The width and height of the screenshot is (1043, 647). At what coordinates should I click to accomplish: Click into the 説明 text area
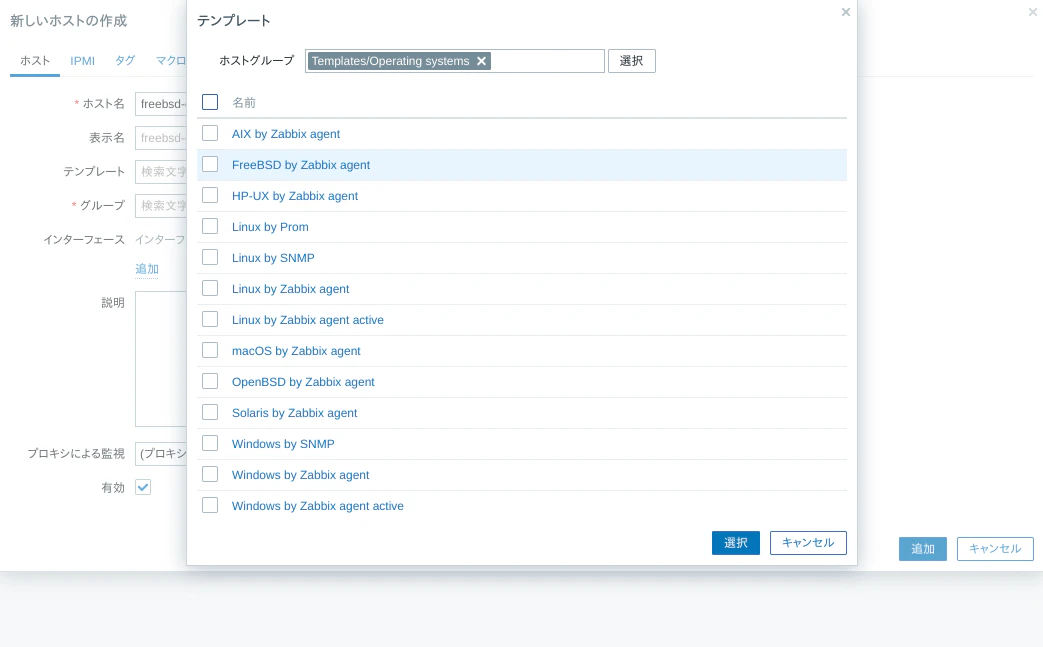(161, 359)
